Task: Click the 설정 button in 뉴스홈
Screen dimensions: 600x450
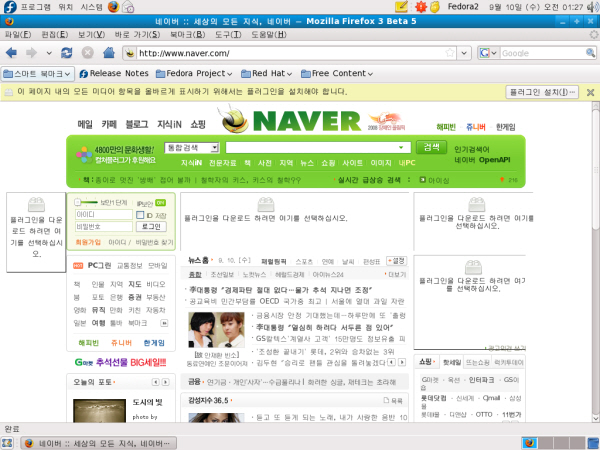Action: (x=396, y=261)
